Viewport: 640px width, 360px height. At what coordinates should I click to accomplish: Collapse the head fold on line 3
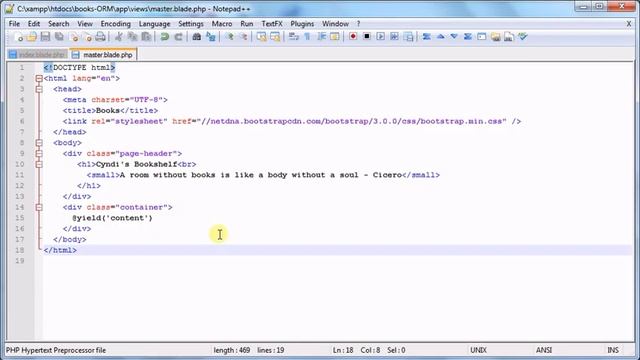click(x=39, y=89)
